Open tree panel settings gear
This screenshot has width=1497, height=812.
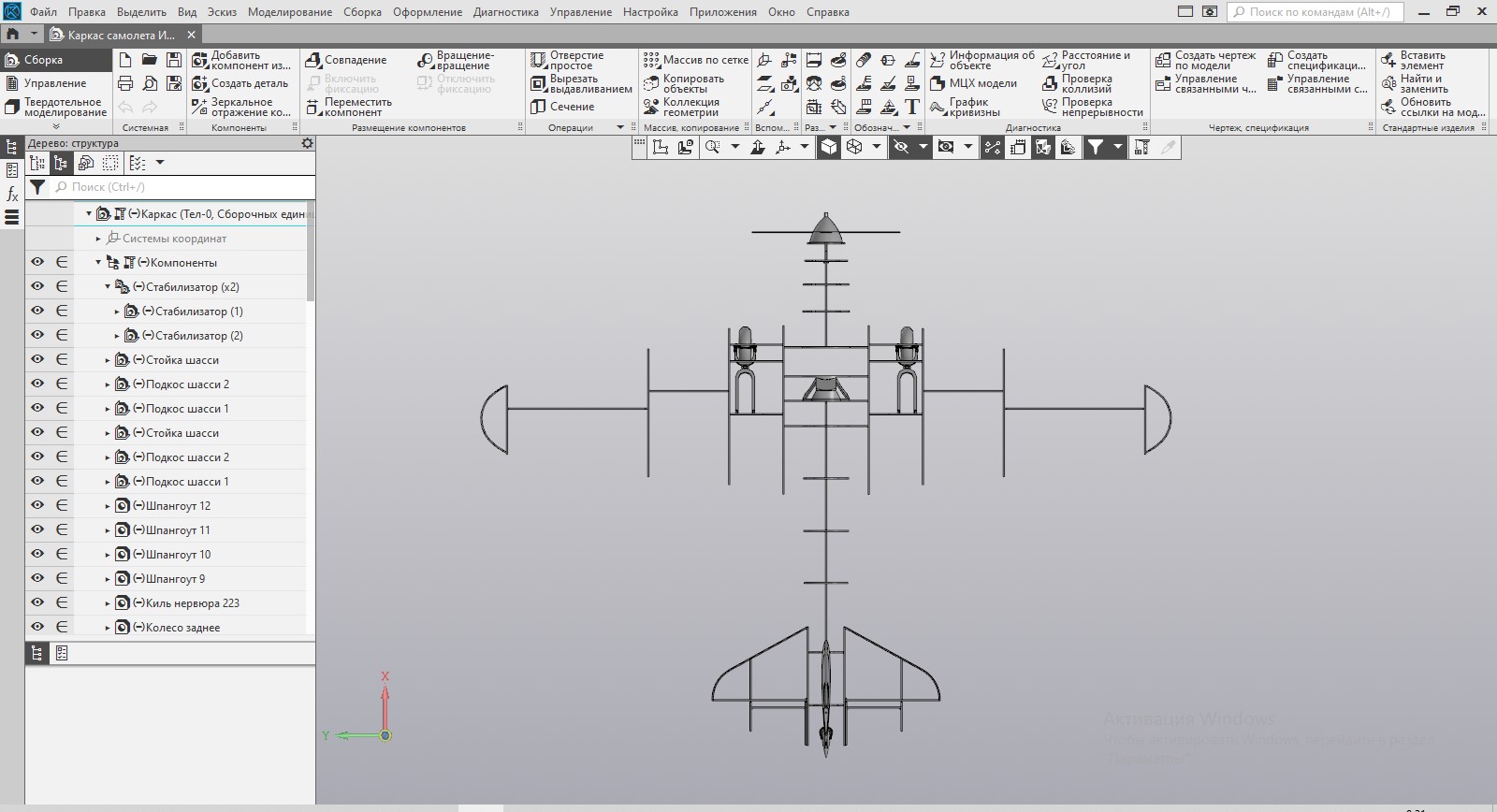point(307,143)
